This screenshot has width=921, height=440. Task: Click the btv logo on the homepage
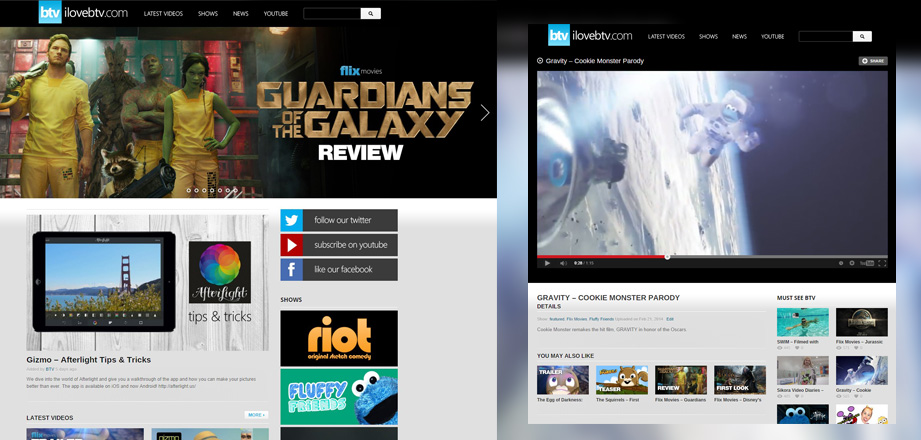click(x=50, y=12)
